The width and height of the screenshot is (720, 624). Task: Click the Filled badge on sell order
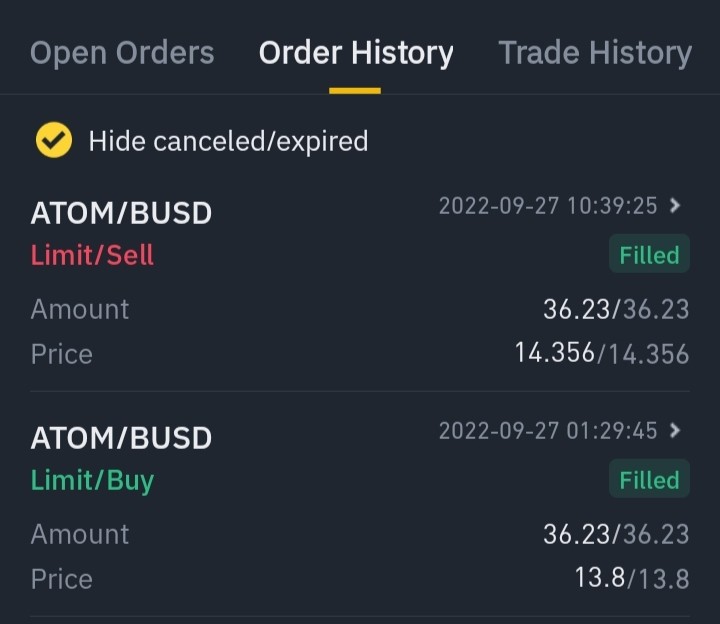(649, 253)
